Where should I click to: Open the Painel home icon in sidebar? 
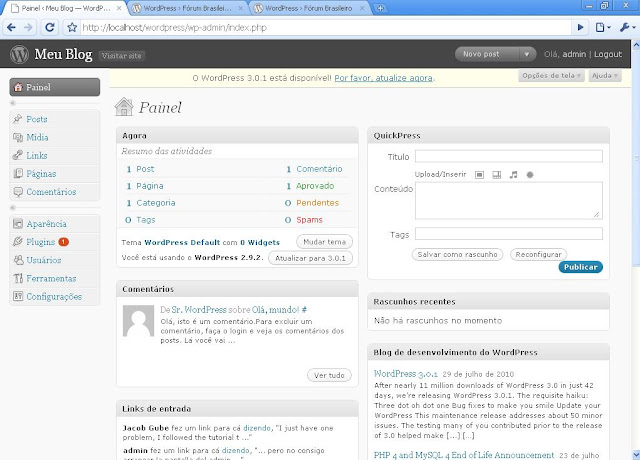(x=18, y=87)
